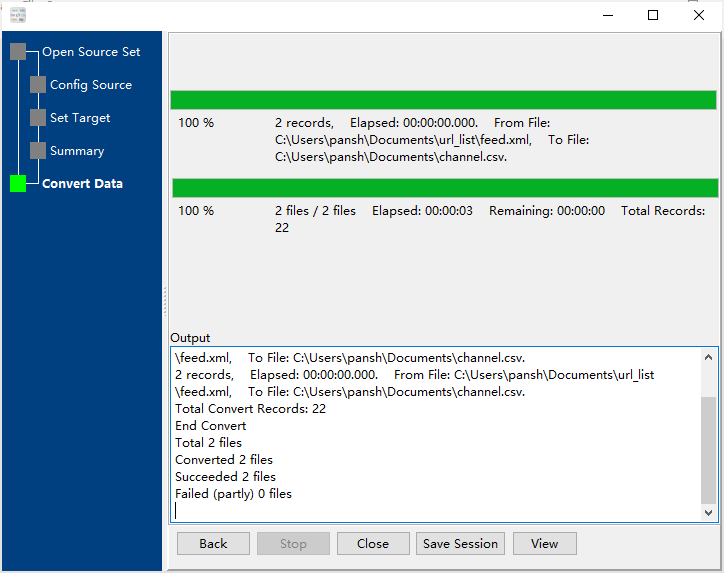Click Save Session button
Image resolution: width=724 pixels, height=573 pixels.
click(x=460, y=544)
